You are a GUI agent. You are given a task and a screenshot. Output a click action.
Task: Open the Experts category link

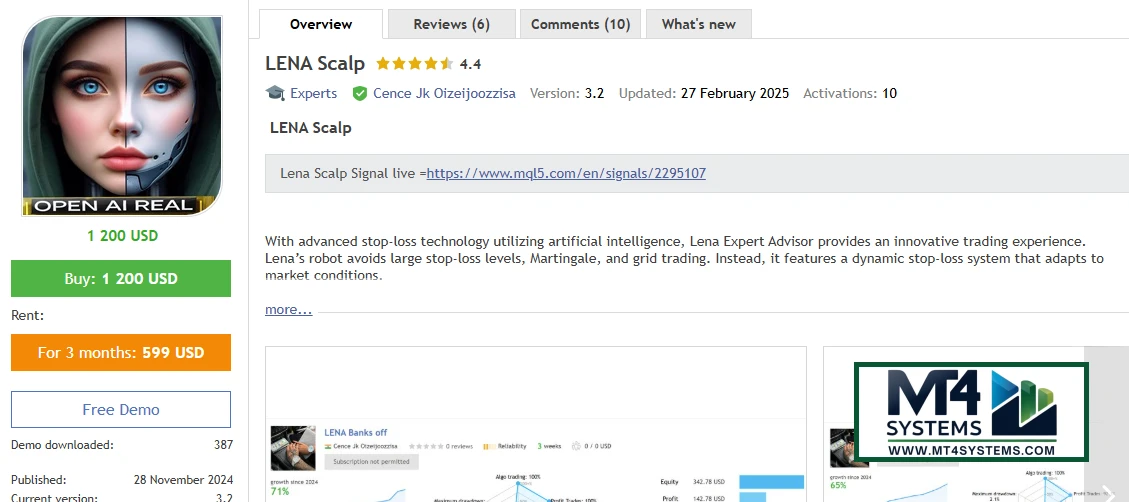coord(313,93)
